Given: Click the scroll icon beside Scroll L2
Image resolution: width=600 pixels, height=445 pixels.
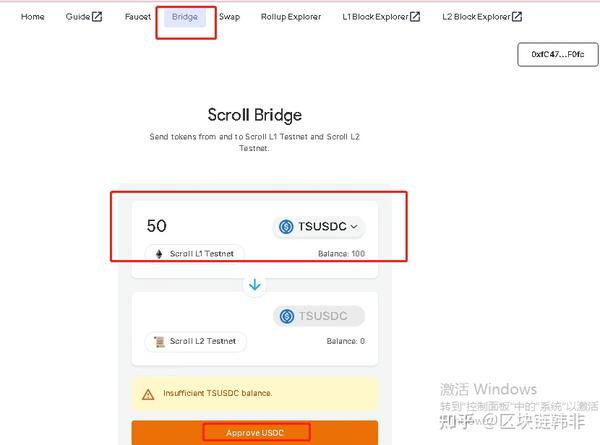Looking at the screenshot, I should tap(159, 341).
